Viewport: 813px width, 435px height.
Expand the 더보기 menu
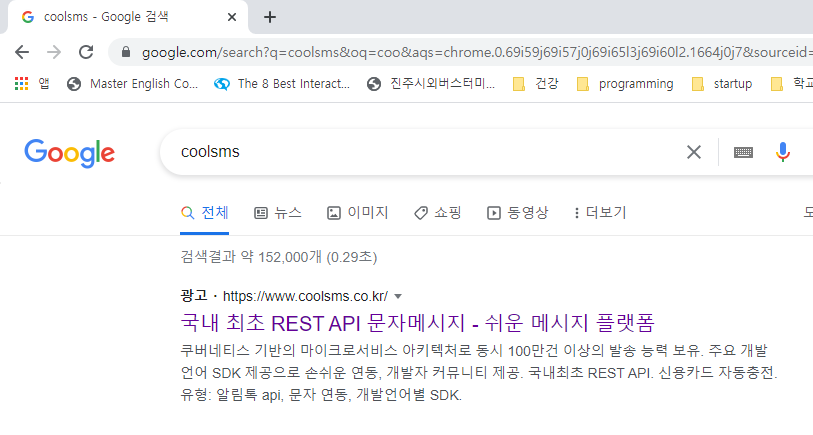[x=600, y=213]
